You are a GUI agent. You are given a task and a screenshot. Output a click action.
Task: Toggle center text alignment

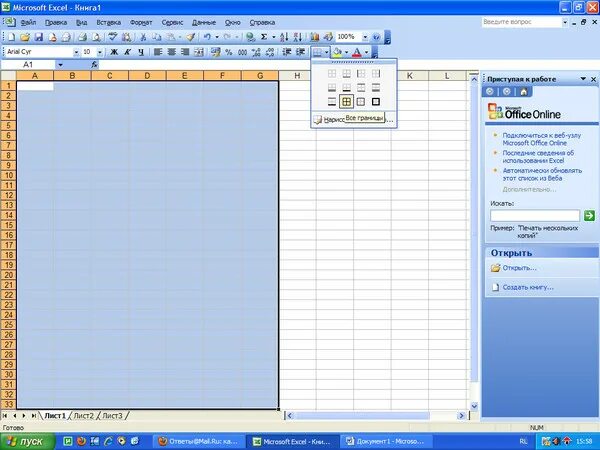tap(171, 52)
